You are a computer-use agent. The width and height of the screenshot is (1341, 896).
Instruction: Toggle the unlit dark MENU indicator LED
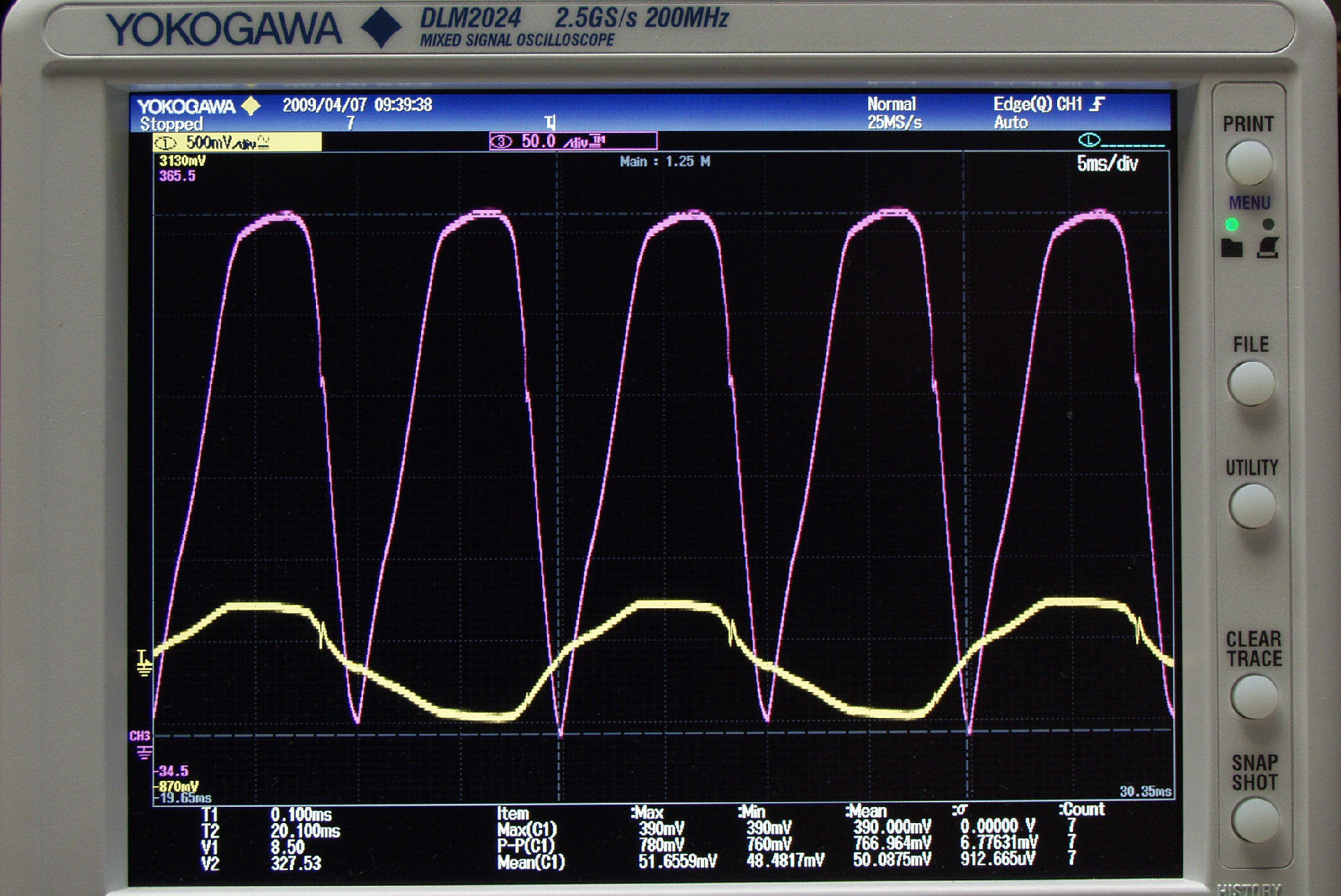pos(1267,225)
